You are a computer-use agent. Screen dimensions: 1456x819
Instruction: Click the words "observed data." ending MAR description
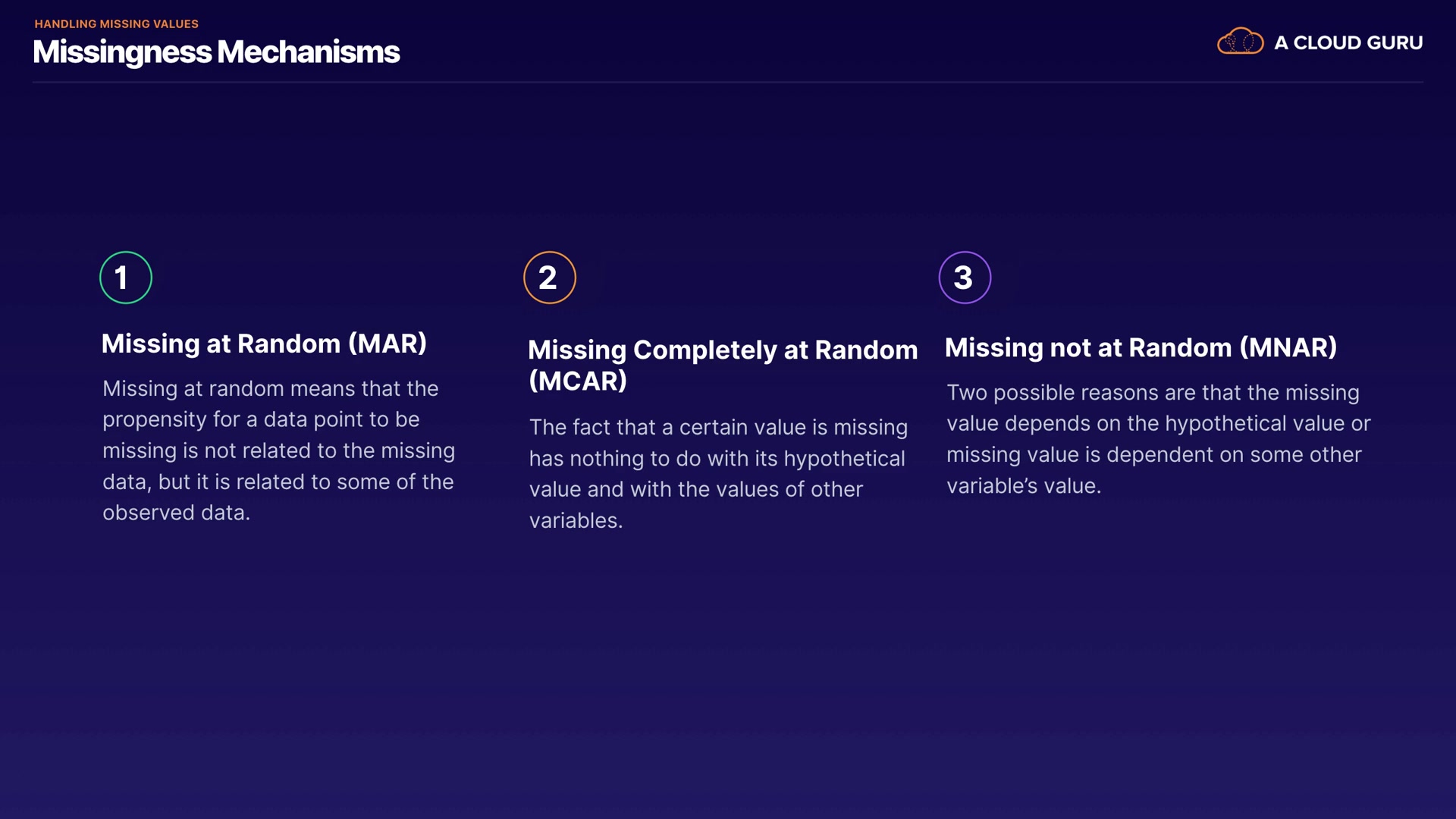176,513
